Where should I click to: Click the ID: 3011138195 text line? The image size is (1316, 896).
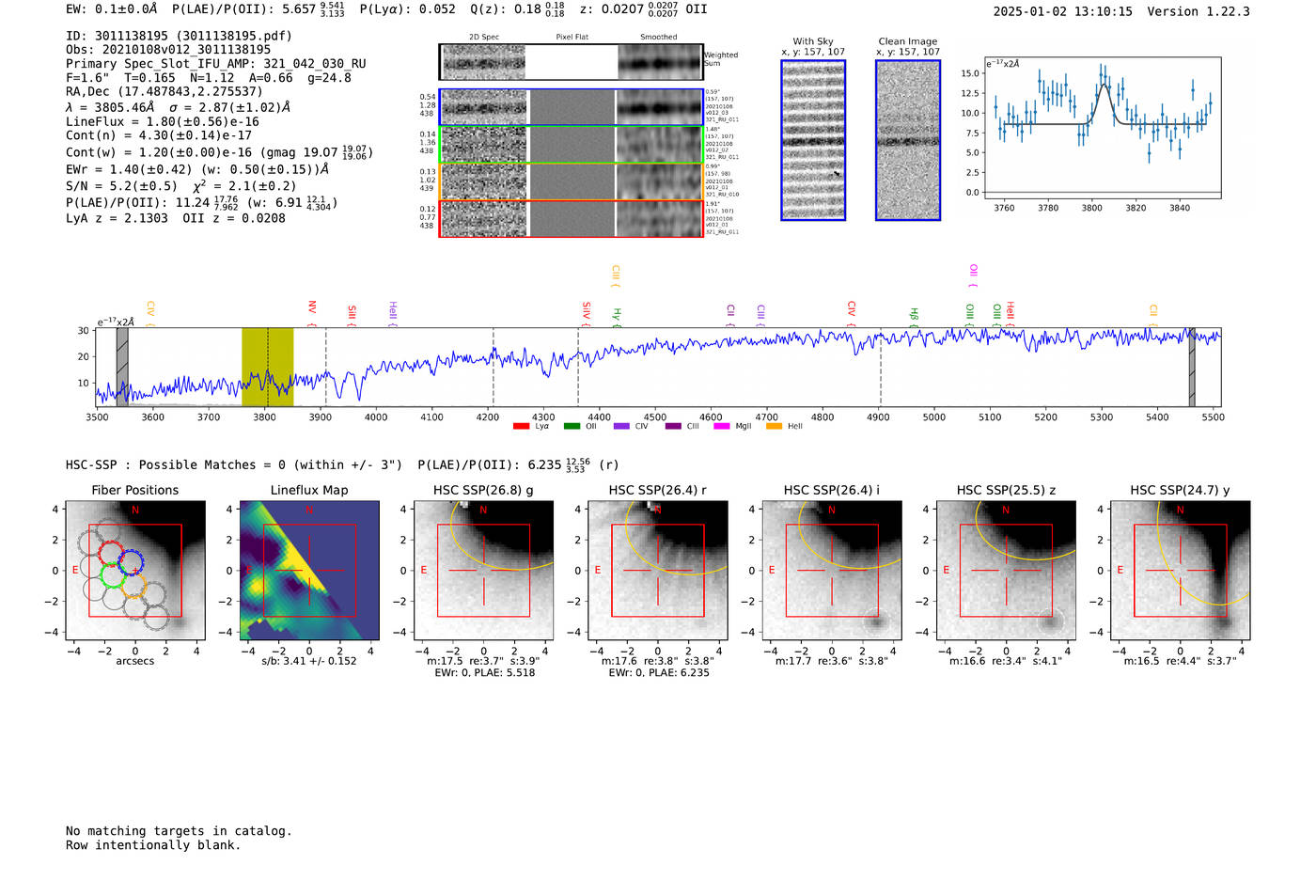179,36
